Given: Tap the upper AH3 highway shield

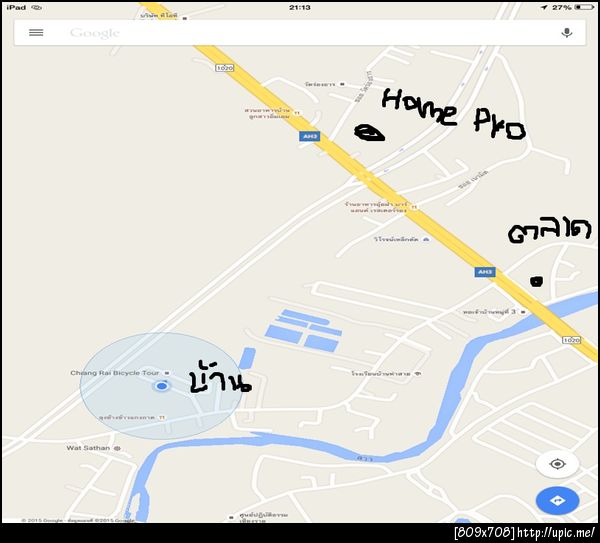Looking at the screenshot, I should 310,136.
